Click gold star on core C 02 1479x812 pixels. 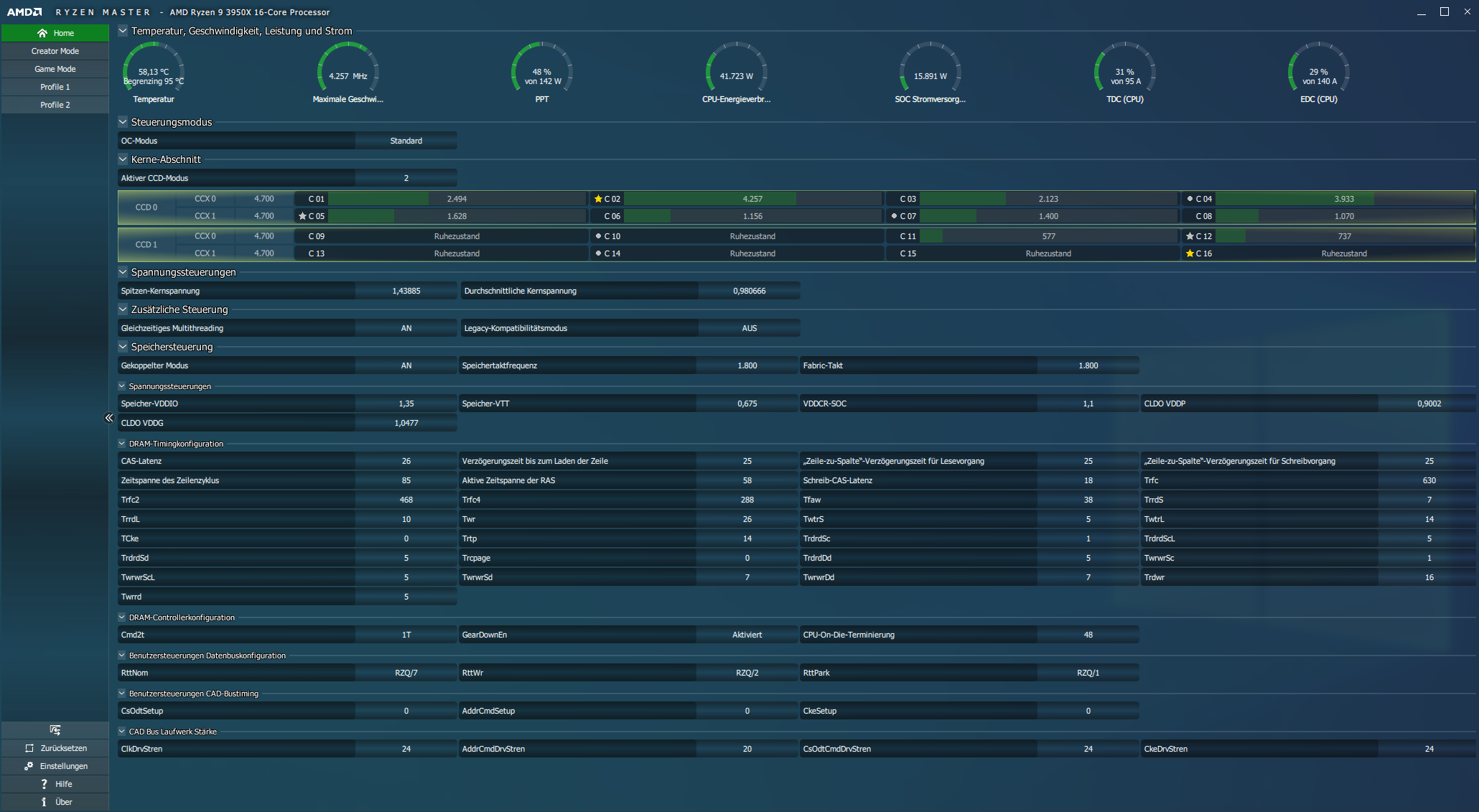tap(598, 199)
